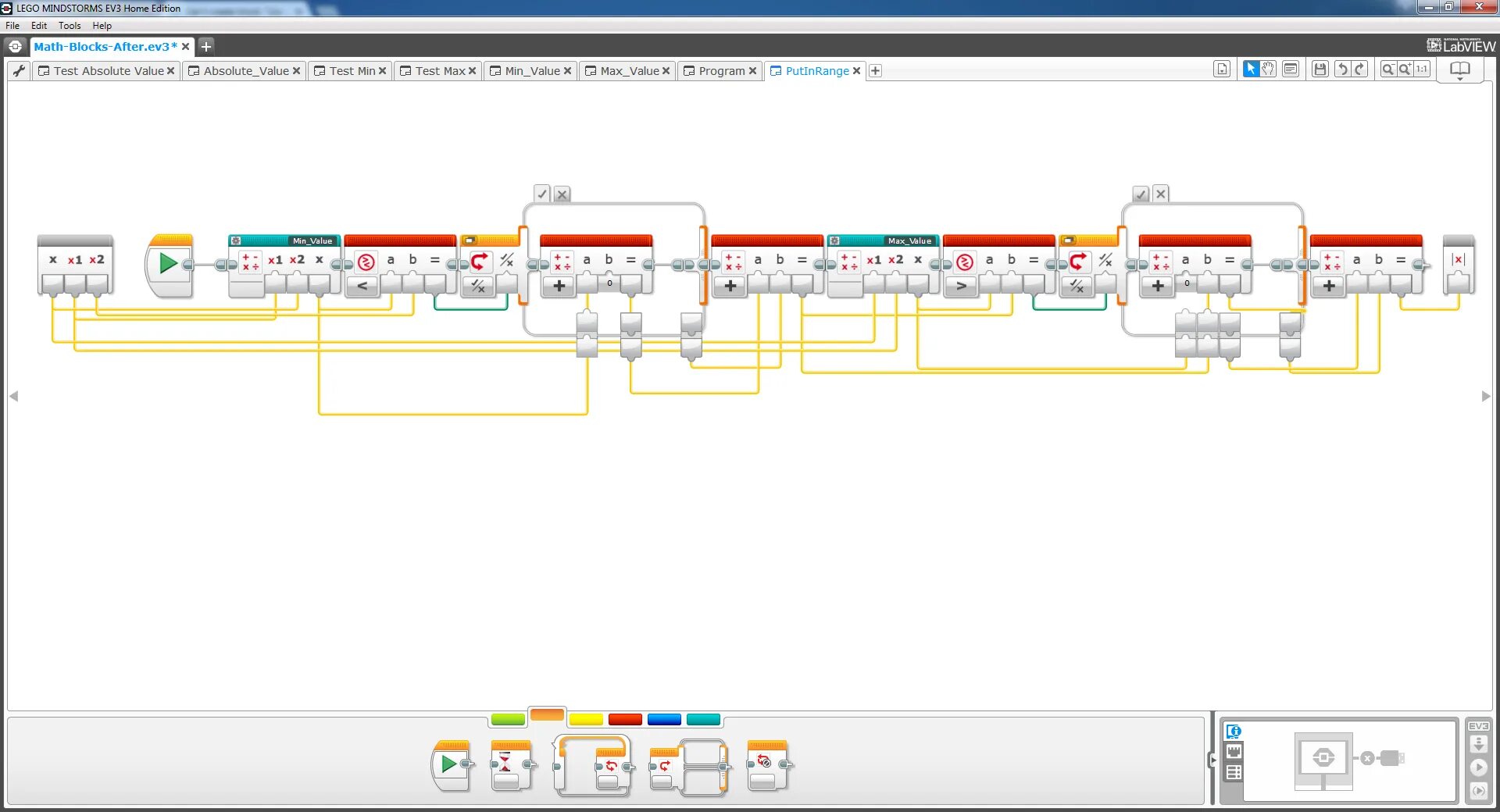Select the red Data Operations palette
The image size is (1500, 812).
[625, 719]
